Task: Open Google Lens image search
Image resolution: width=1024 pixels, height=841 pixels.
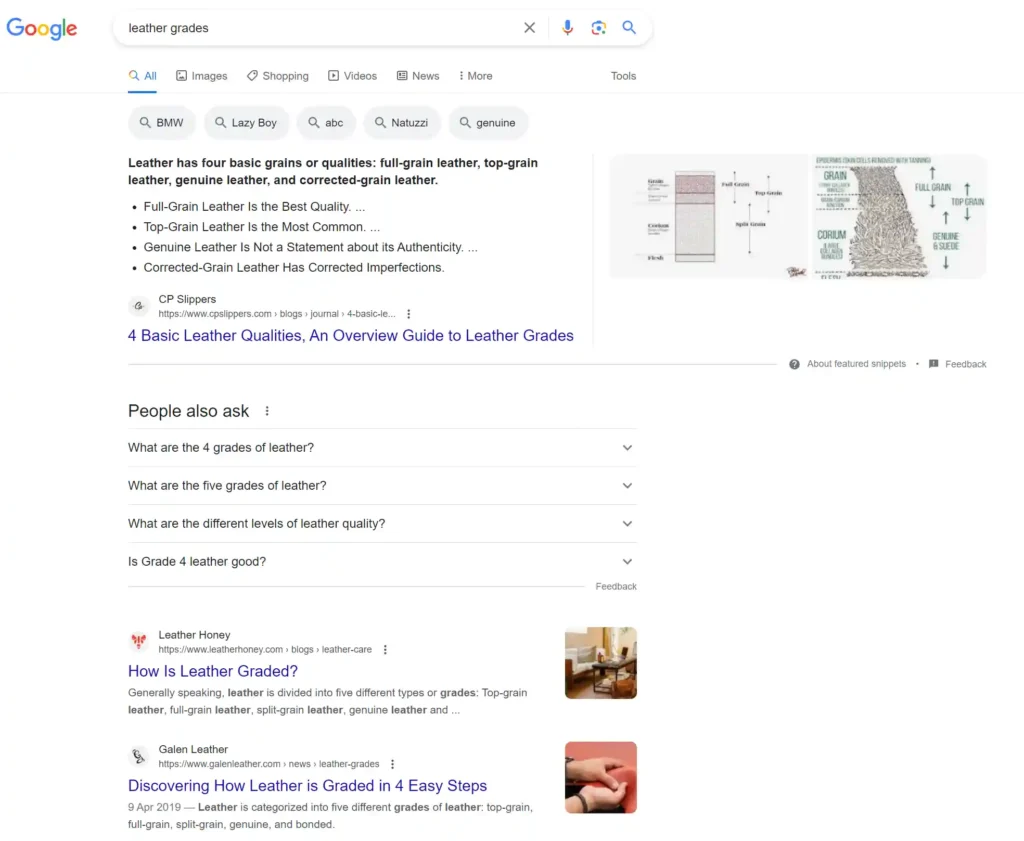Action: [598, 27]
